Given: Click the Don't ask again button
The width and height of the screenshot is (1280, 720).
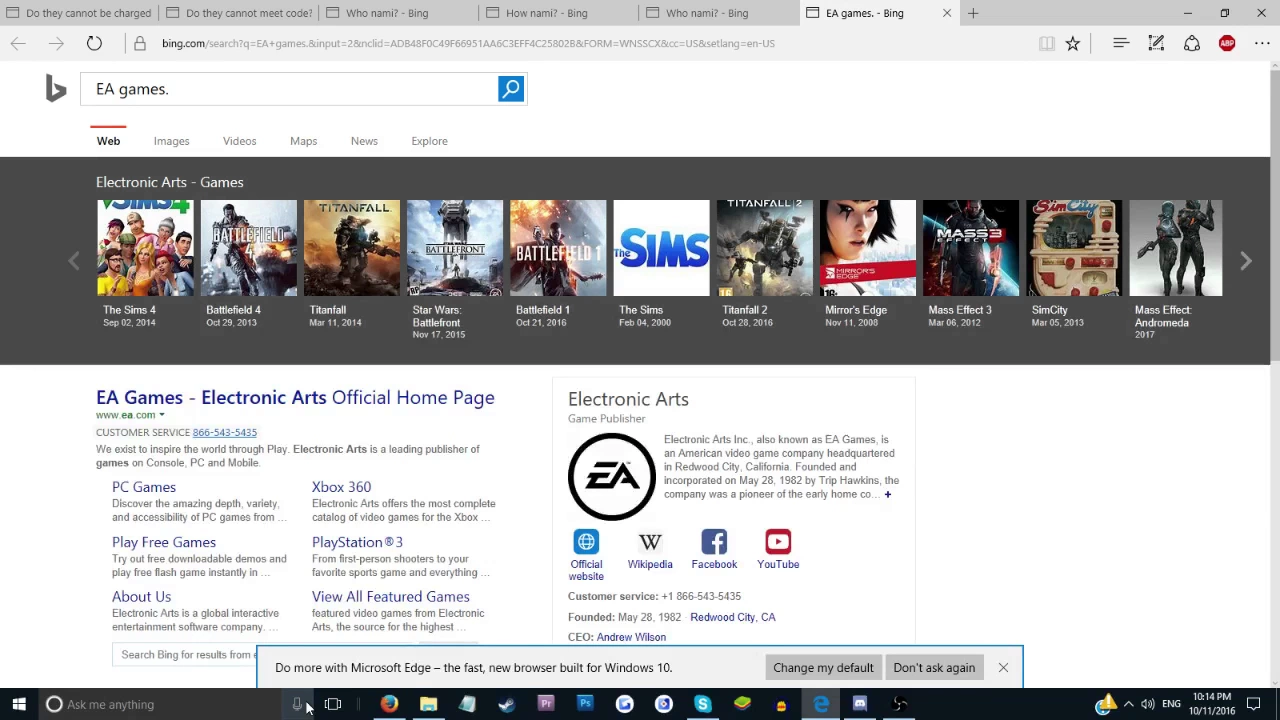Looking at the screenshot, I should 934,668.
